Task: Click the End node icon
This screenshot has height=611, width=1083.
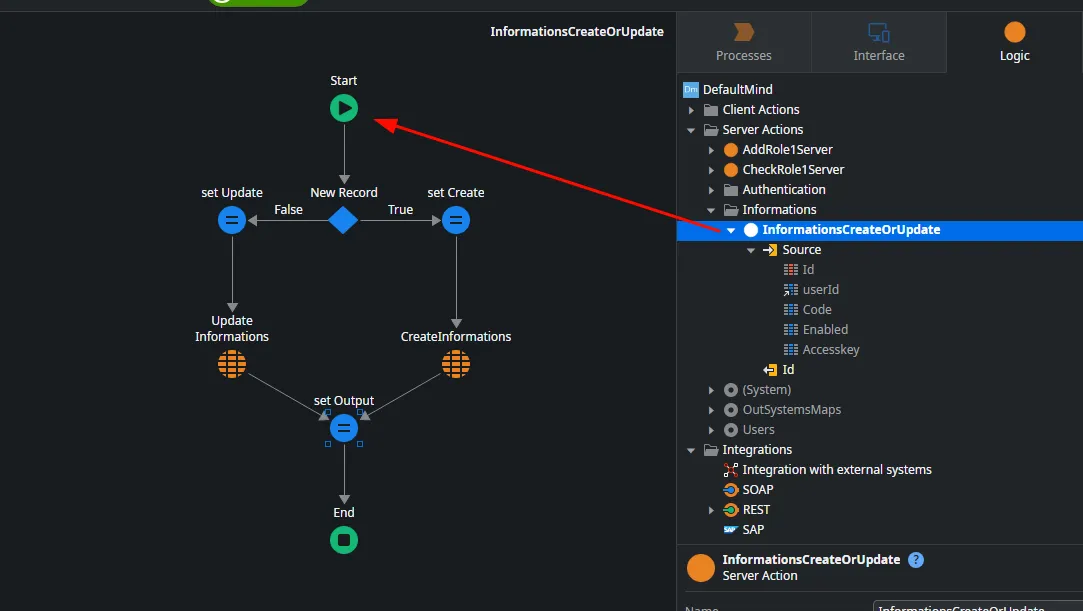Action: point(344,540)
